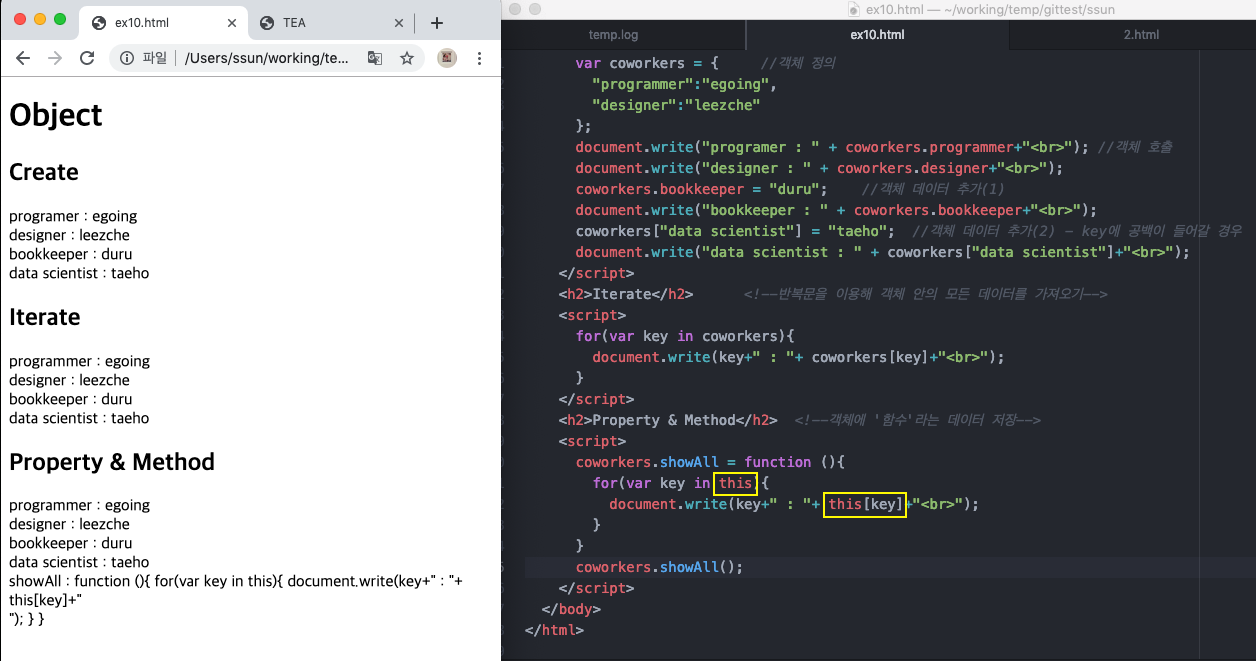This screenshot has width=1256, height=661.
Task: Click the '</body>' closing tag
Action: (x=571, y=609)
